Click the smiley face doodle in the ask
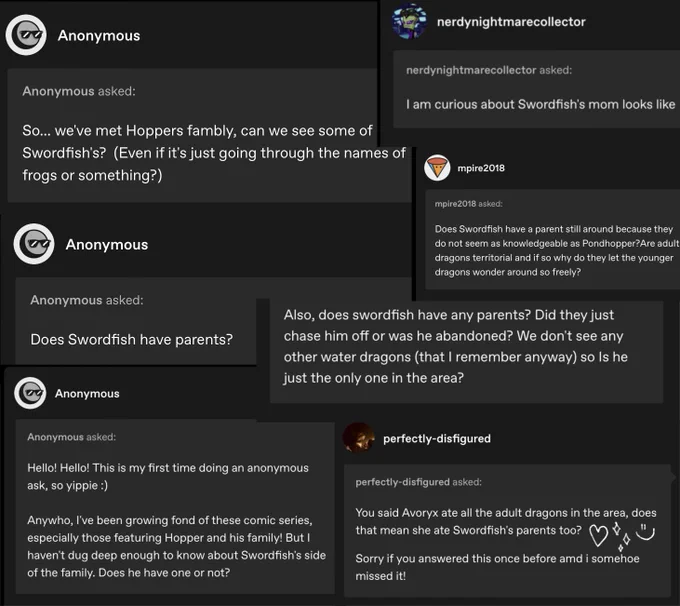Screen dimensions: 680x606 (645, 533)
